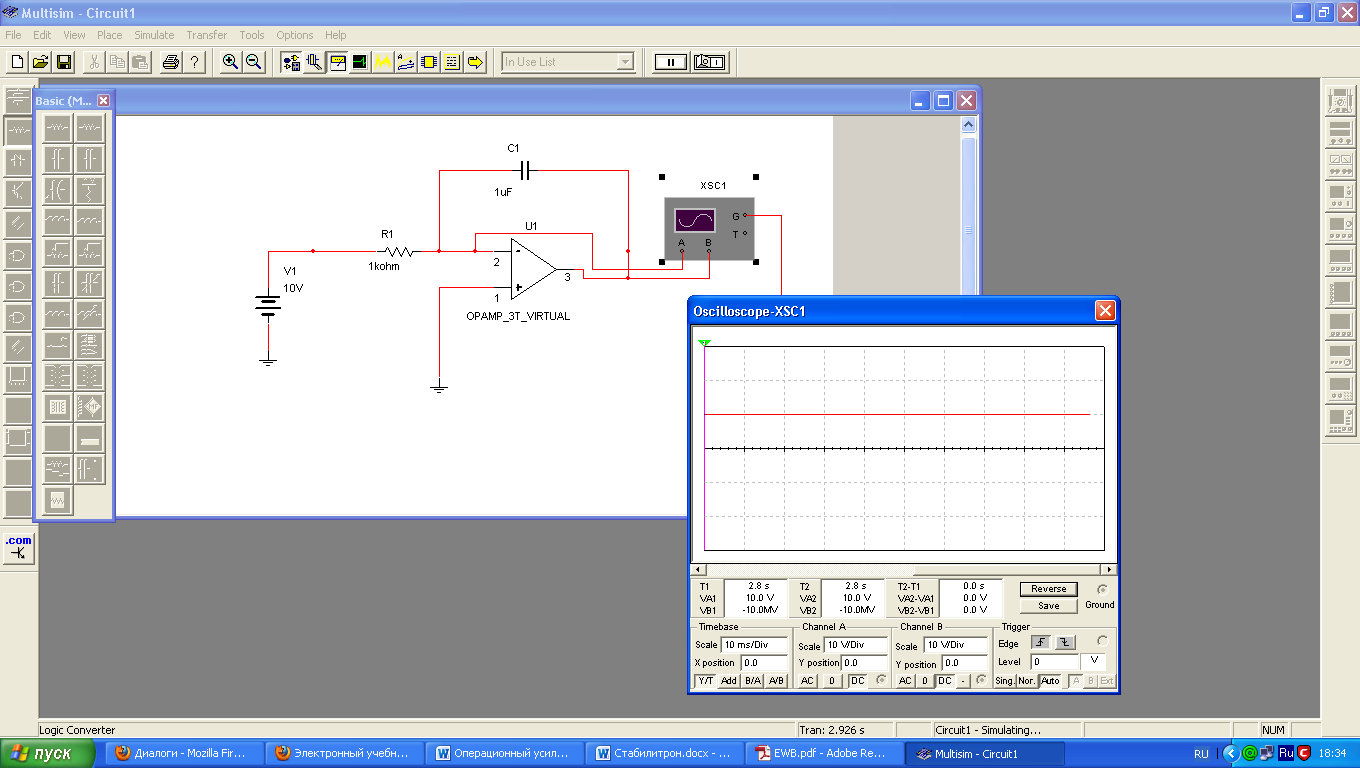Select the Diode component group icon
1360x768 pixels.
[18, 160]
